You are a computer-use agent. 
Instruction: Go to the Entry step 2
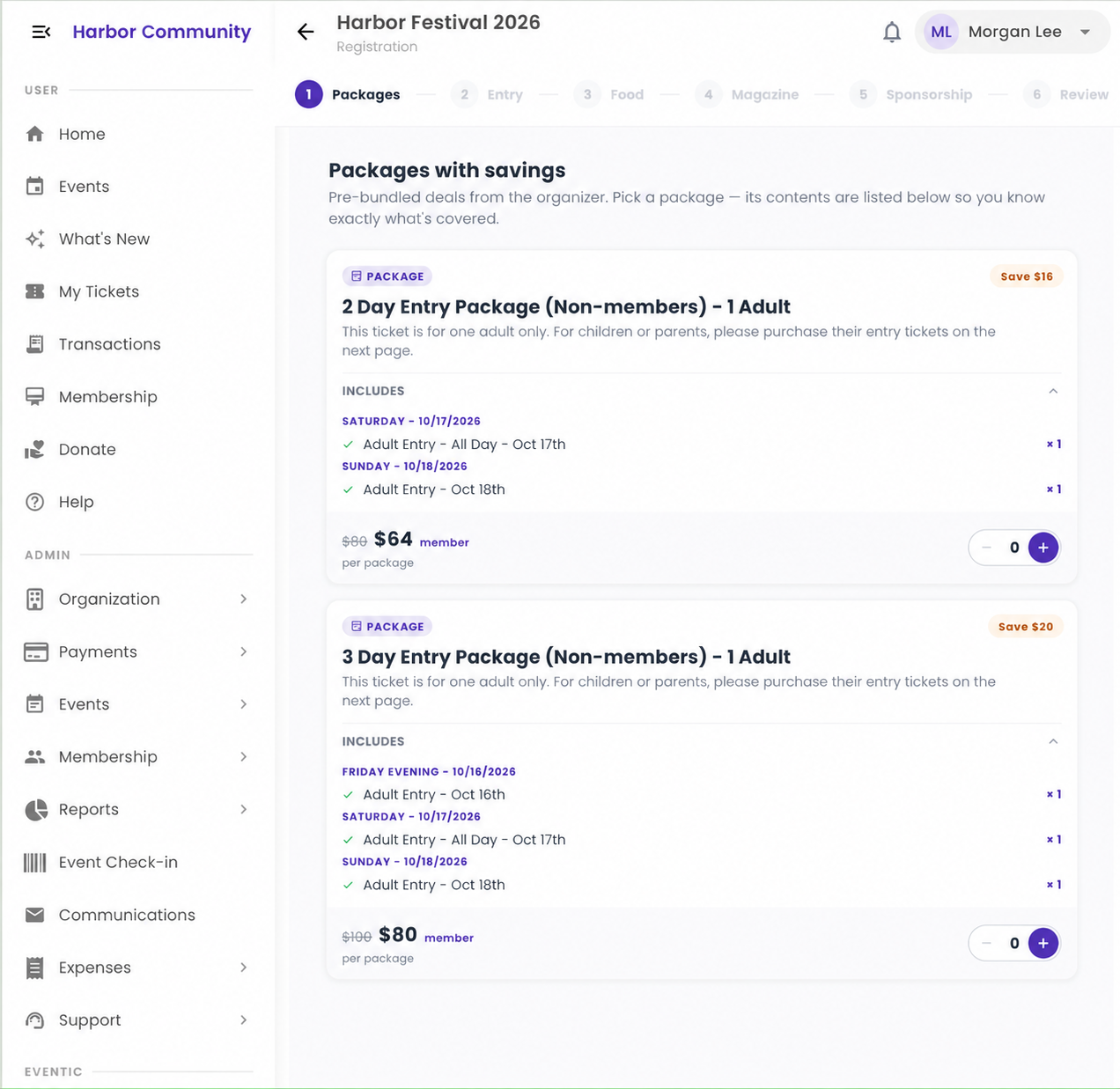(487, 94)
